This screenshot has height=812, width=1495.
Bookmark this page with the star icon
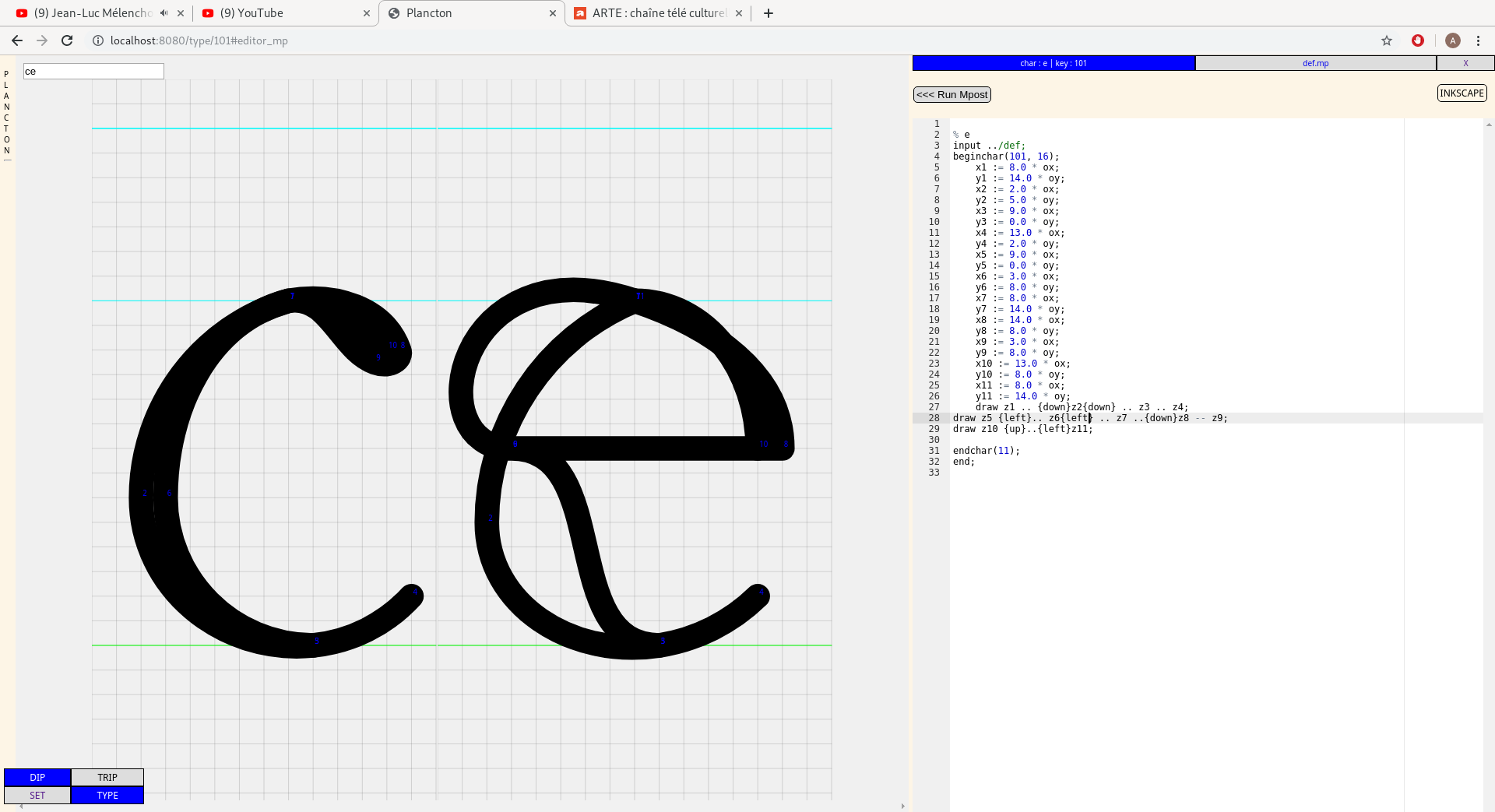(1387, 40)
